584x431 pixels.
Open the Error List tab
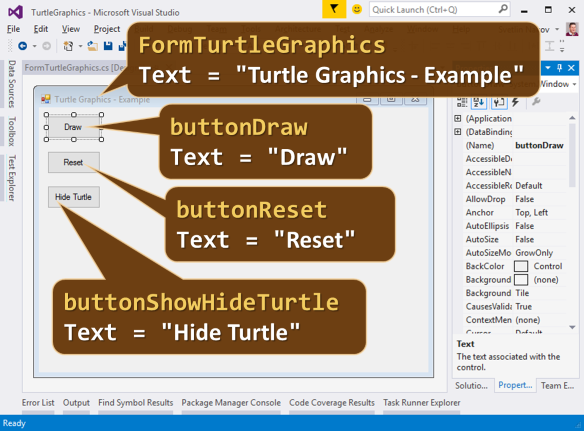pyautogui.click(x=38, y=403)
